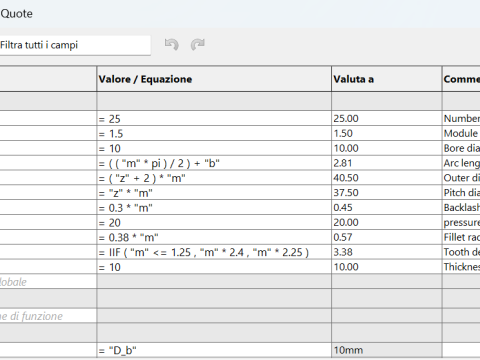Click the '= "D_b"' equation at bottom
This screenshot has height=360, width=480.
214,350
